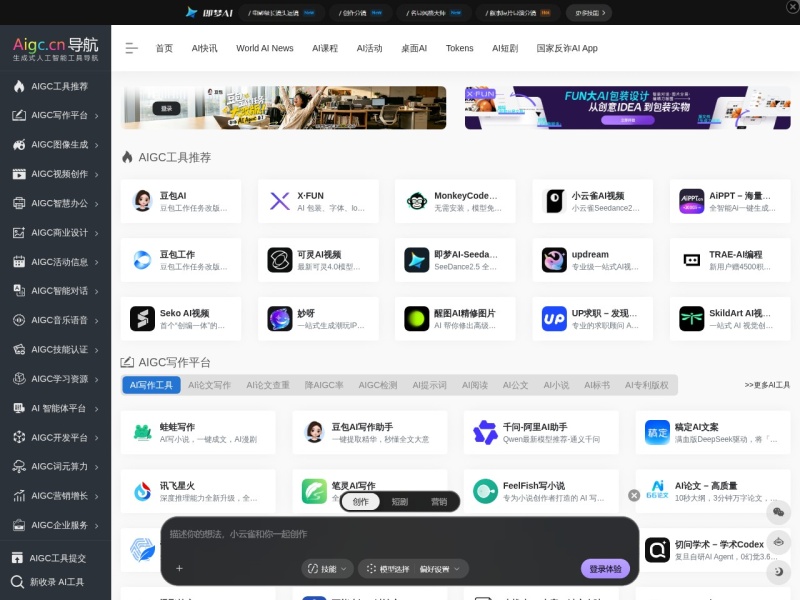Open the 蛙蛙写作 frog icon
Image resolution: width=800 pixels, height=600 pixels.
pos(142,432)
